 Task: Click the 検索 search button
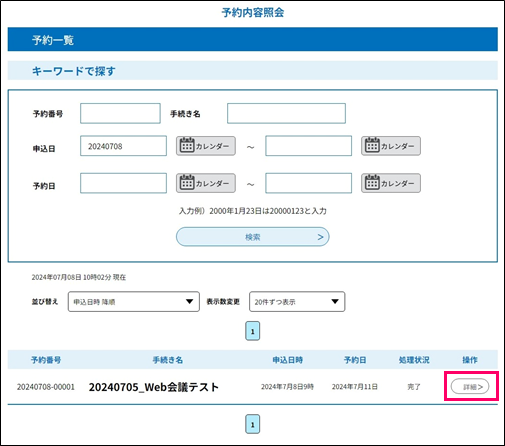click(x=253, y=237)
